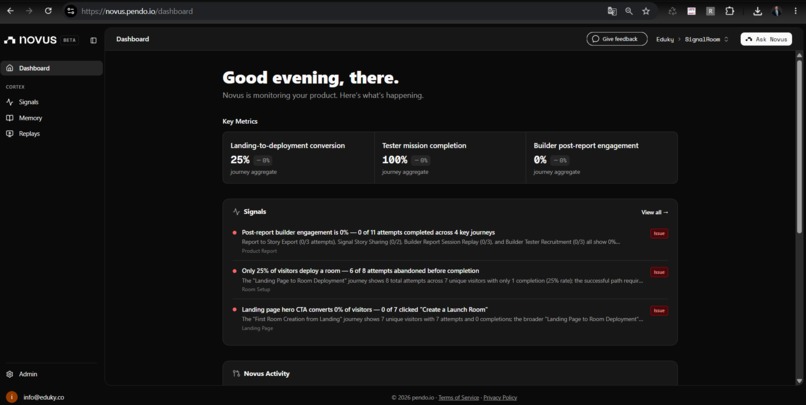Open the browser profile avatar
Viewport: 806px width, 405px height.
click(x=776, y=11)
